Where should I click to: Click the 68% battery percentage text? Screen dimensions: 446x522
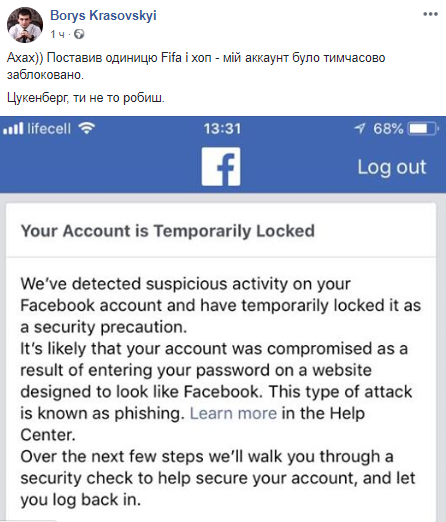point(388,129)
